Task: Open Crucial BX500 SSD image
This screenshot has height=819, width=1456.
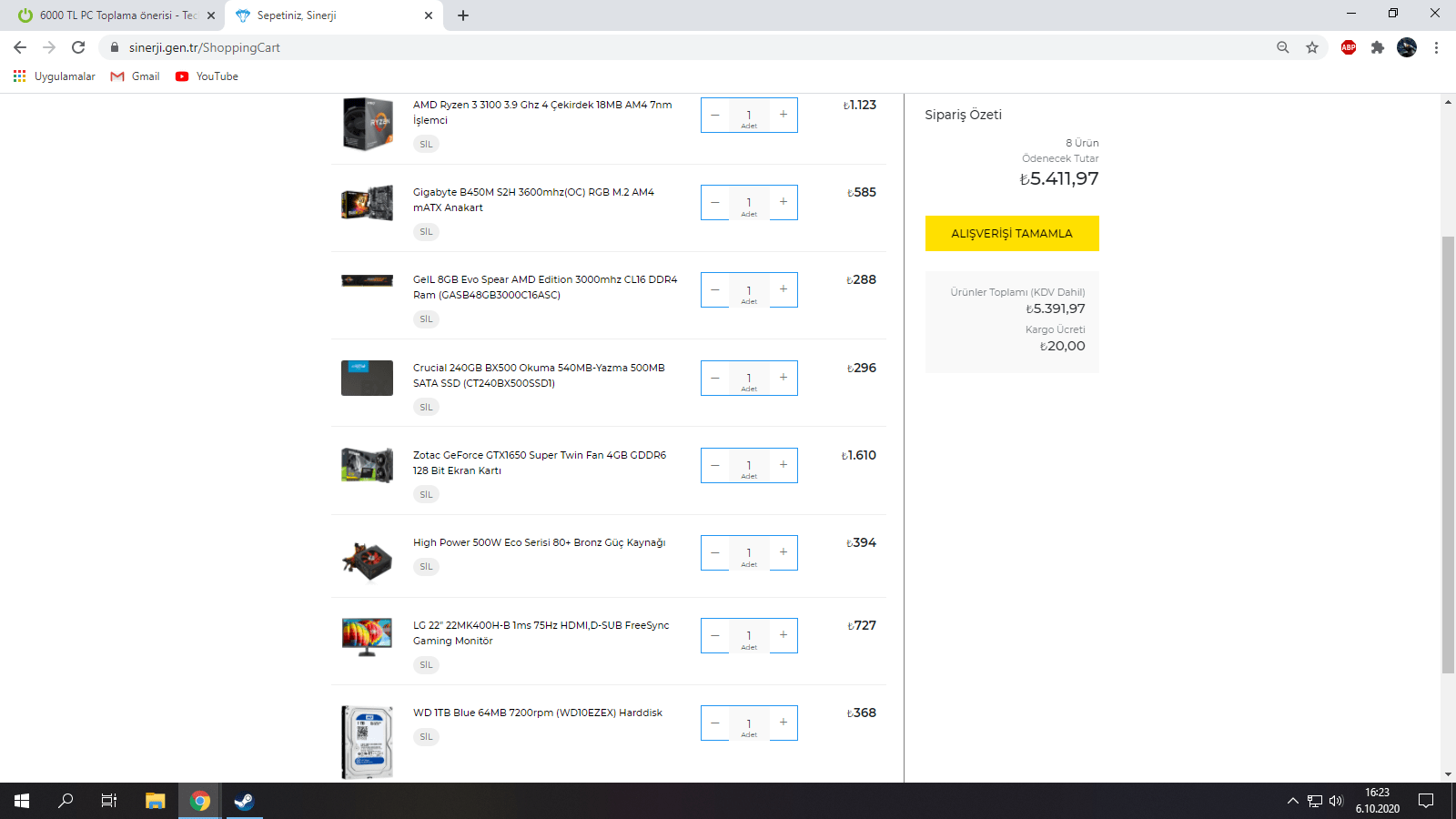Action: tap(368, 378)
